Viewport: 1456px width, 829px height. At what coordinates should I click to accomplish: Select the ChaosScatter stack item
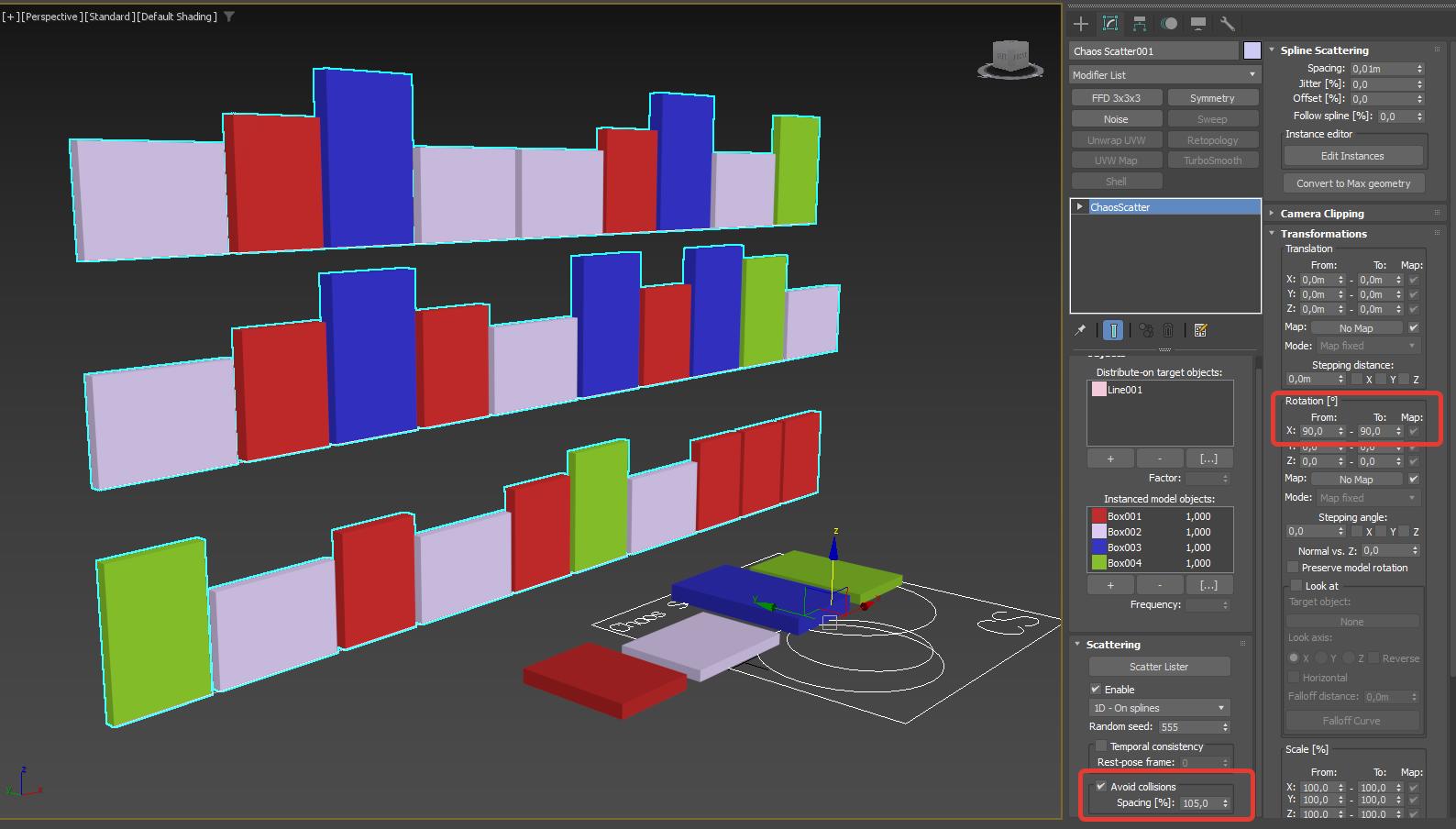1165,207
